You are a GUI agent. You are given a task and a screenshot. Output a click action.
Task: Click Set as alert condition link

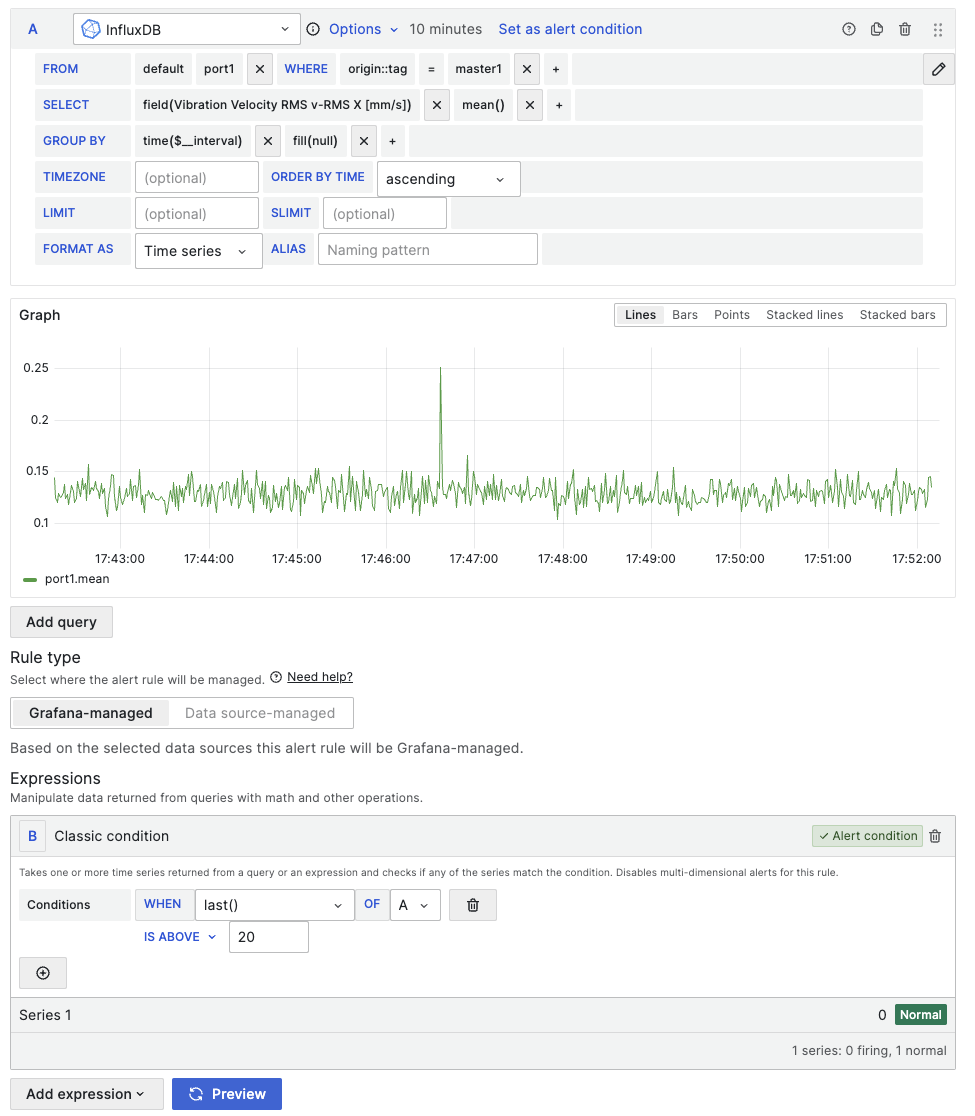[x=570, y=29]
